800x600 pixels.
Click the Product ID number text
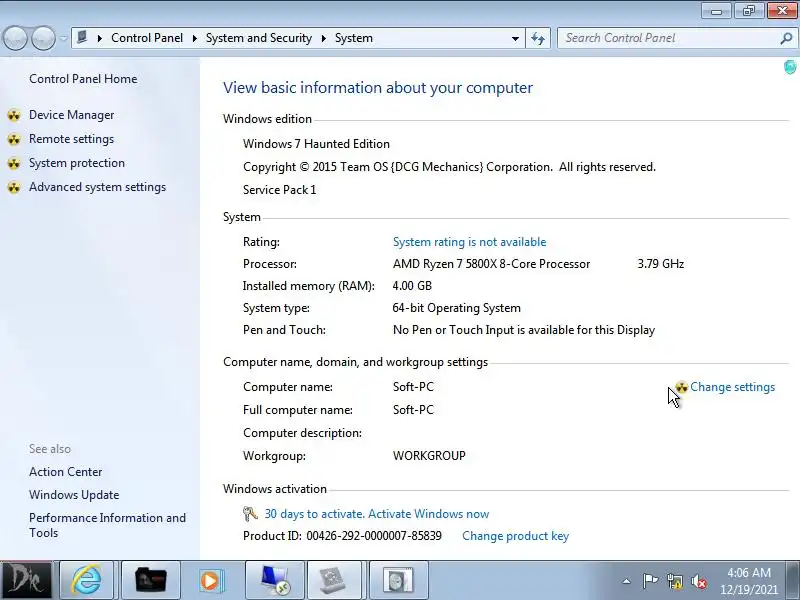click(374, 536)
